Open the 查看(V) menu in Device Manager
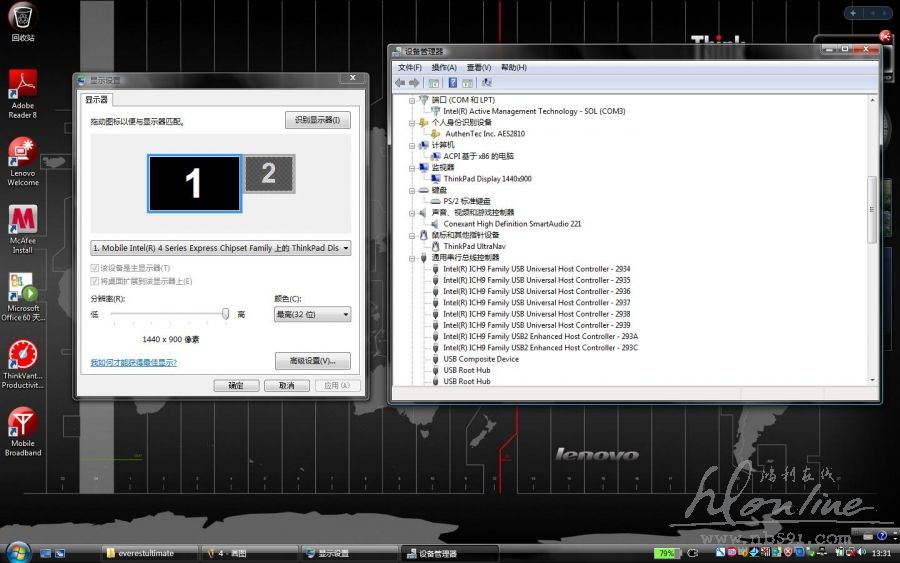Image resolution: width=900 pixels, height=563 pixels. click(478, 67)
